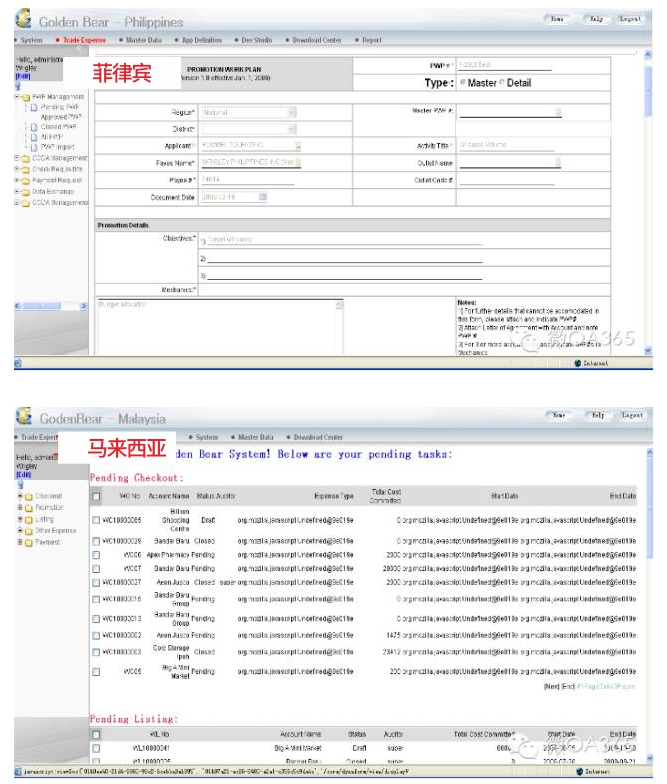This screenshot has width=667, height=784.
Task: Click status bar page icon in Philippines window
Action: [18, 363]
